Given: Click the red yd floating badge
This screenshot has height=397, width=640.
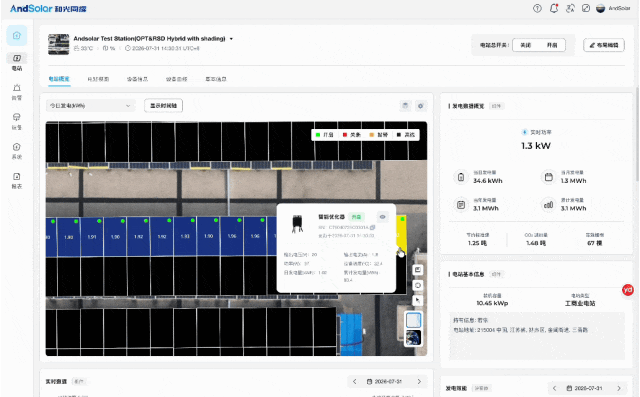Looking at the screenshot, I should pos(627,290).
